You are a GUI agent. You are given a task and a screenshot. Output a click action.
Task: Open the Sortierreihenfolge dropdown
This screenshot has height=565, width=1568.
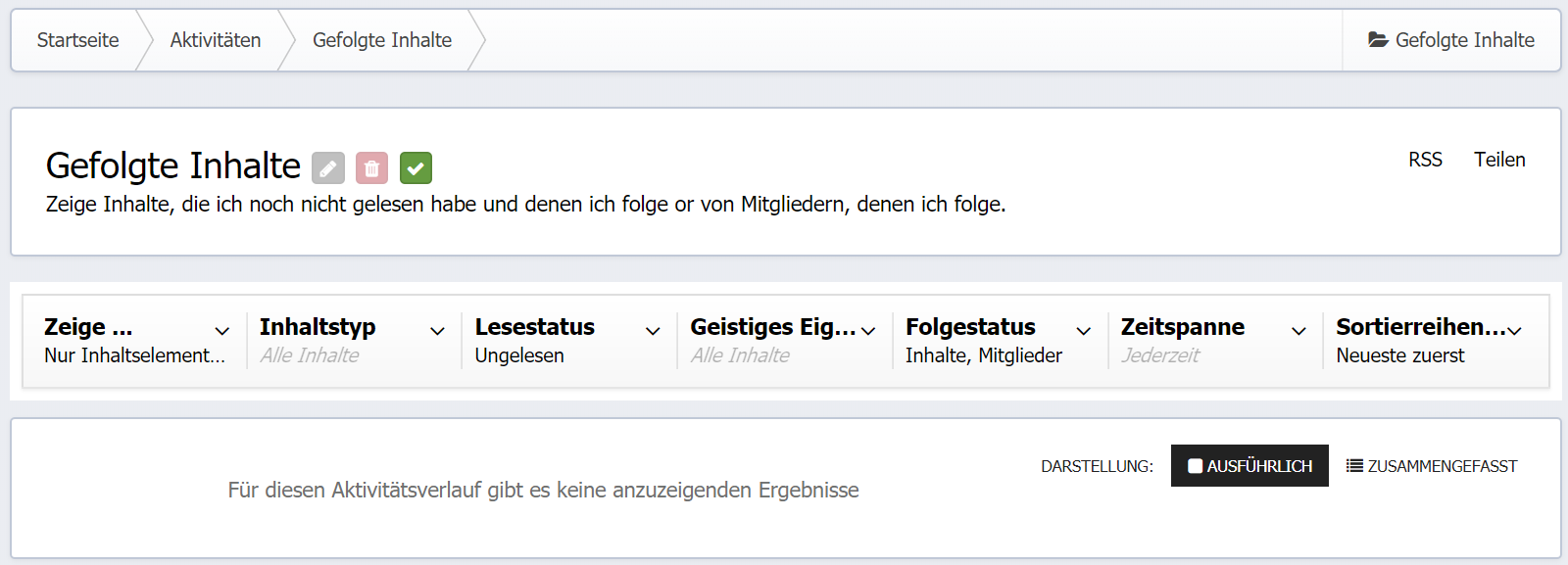pyautogui.click(x=1428, y=340)
